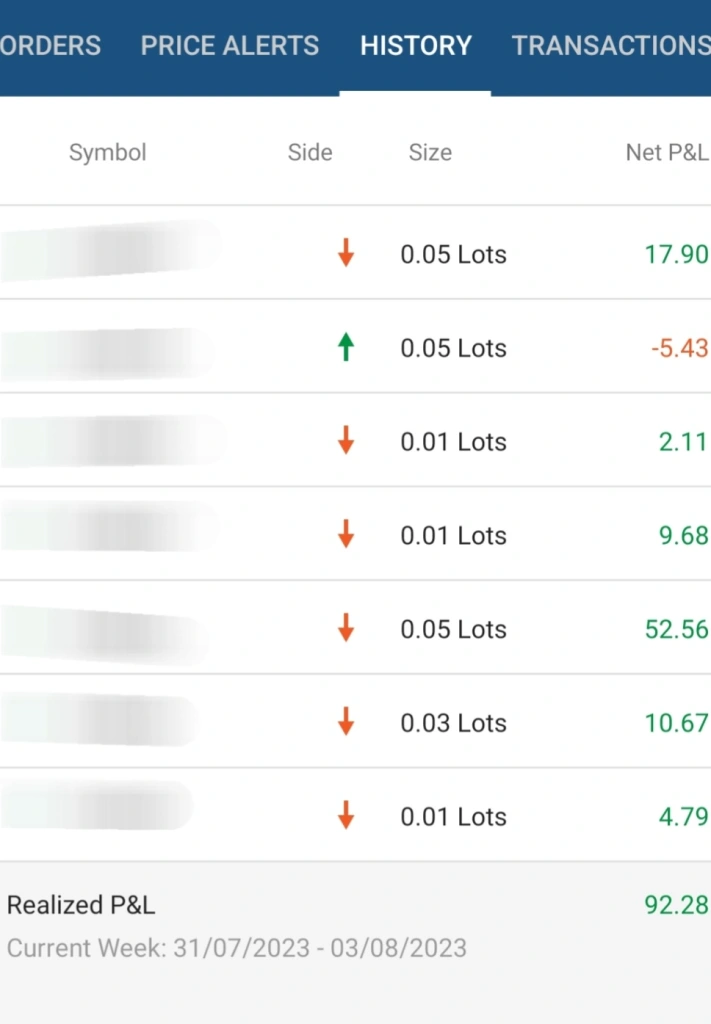Click the sell arrow on the 9.68 trade

(346, 534)
